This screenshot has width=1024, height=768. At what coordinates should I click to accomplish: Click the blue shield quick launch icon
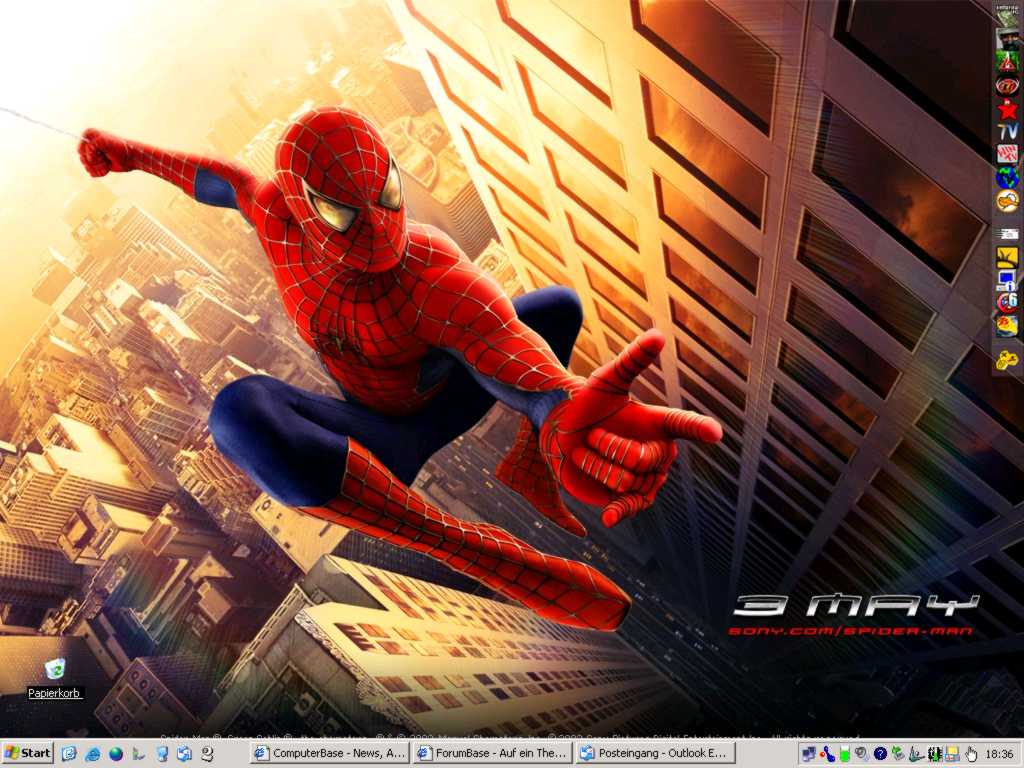tap(161, 754)
